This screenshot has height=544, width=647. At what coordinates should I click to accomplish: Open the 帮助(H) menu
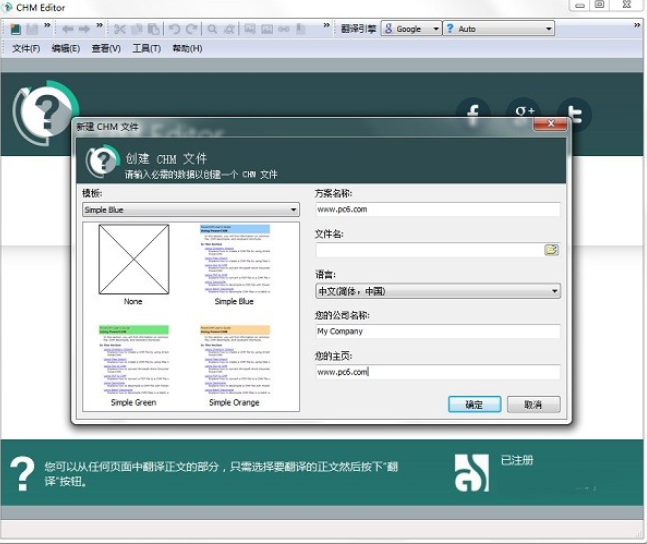coord(187,49)
